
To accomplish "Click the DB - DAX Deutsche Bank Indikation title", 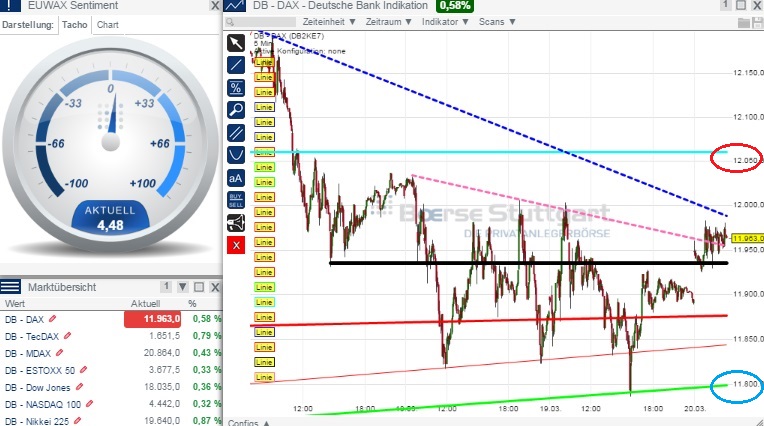I will (340, 5).
